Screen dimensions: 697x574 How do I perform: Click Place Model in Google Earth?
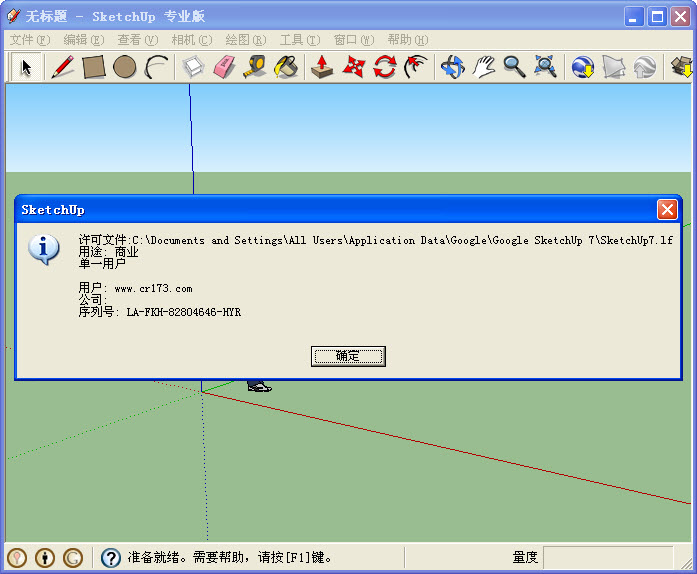(x=645, y=67)
